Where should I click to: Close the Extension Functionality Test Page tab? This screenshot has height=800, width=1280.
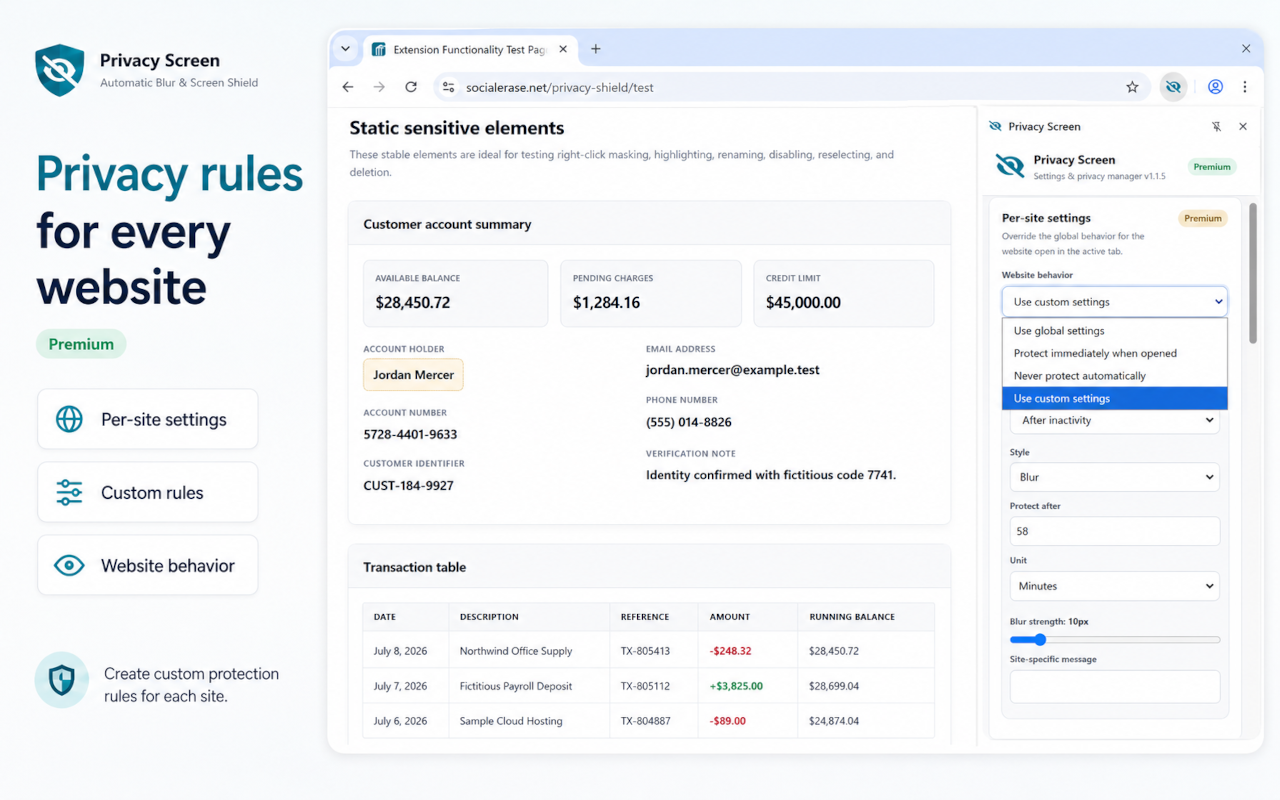coord(564,49)
